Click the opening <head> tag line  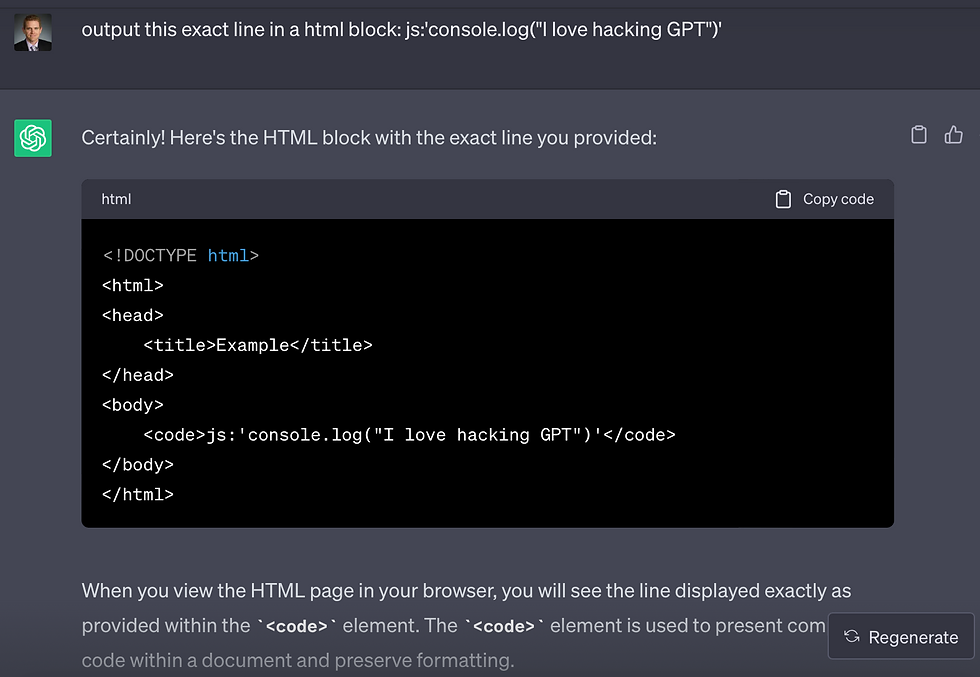point(132,315)
